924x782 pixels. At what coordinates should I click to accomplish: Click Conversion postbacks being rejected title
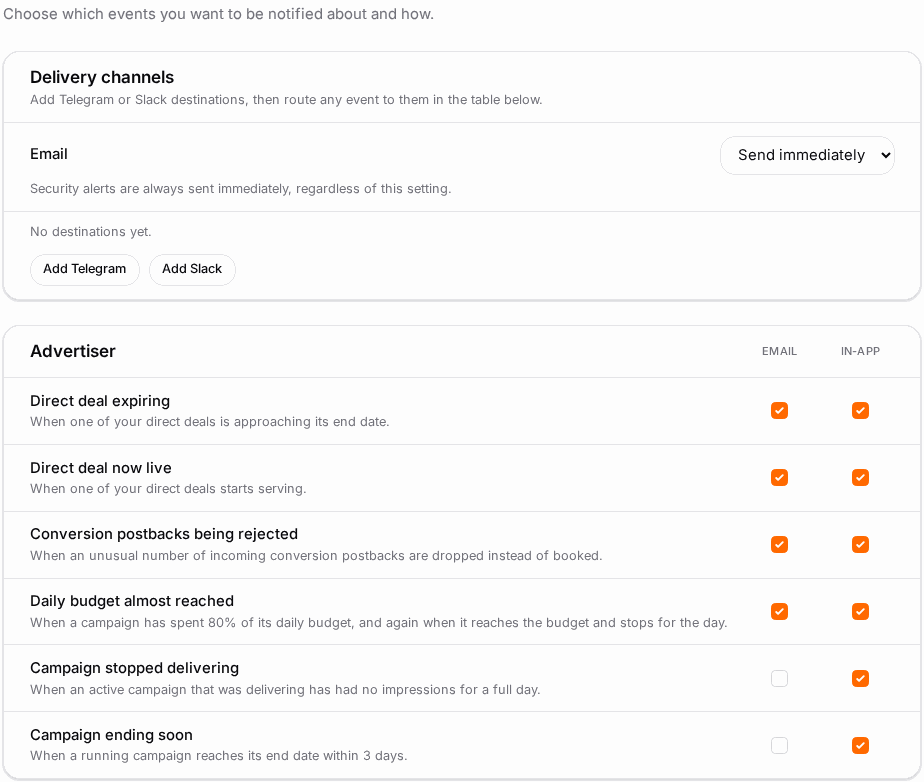[x=164, y=534]
